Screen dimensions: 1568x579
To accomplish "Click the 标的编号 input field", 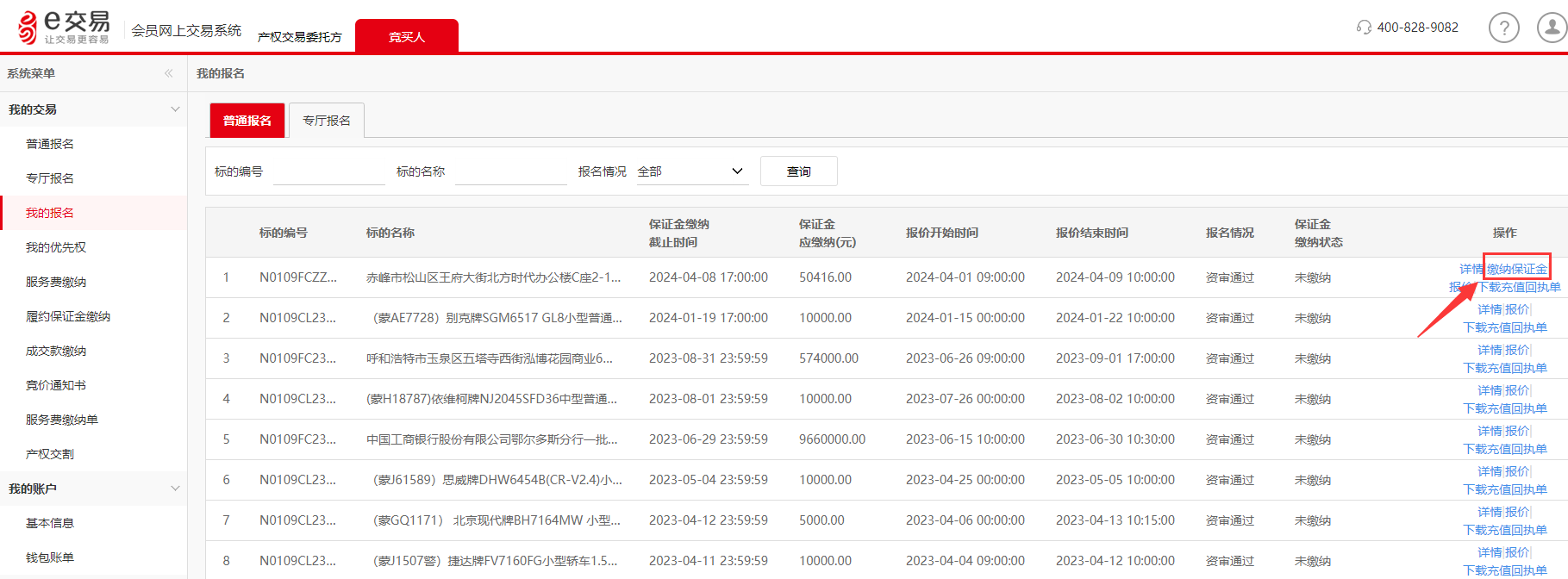I will click(329, 172).
